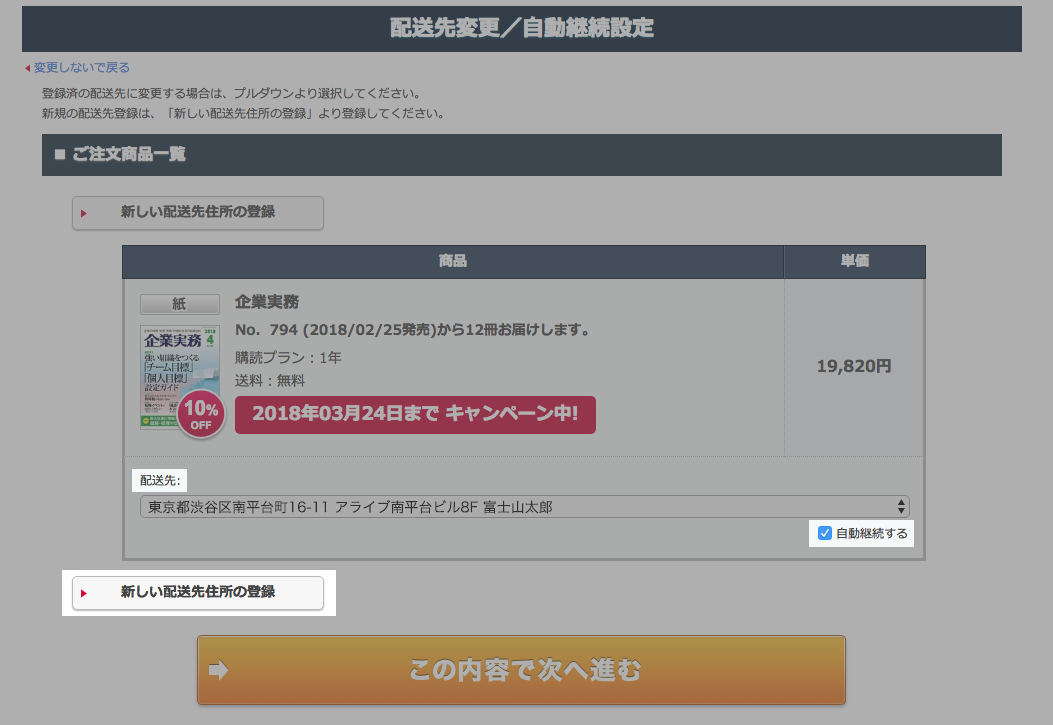Click the 2018年03月24日まで キャンペーン中! banner
Image resolution: width=1053 pixels, height=725 pixels.
(415, 414)
